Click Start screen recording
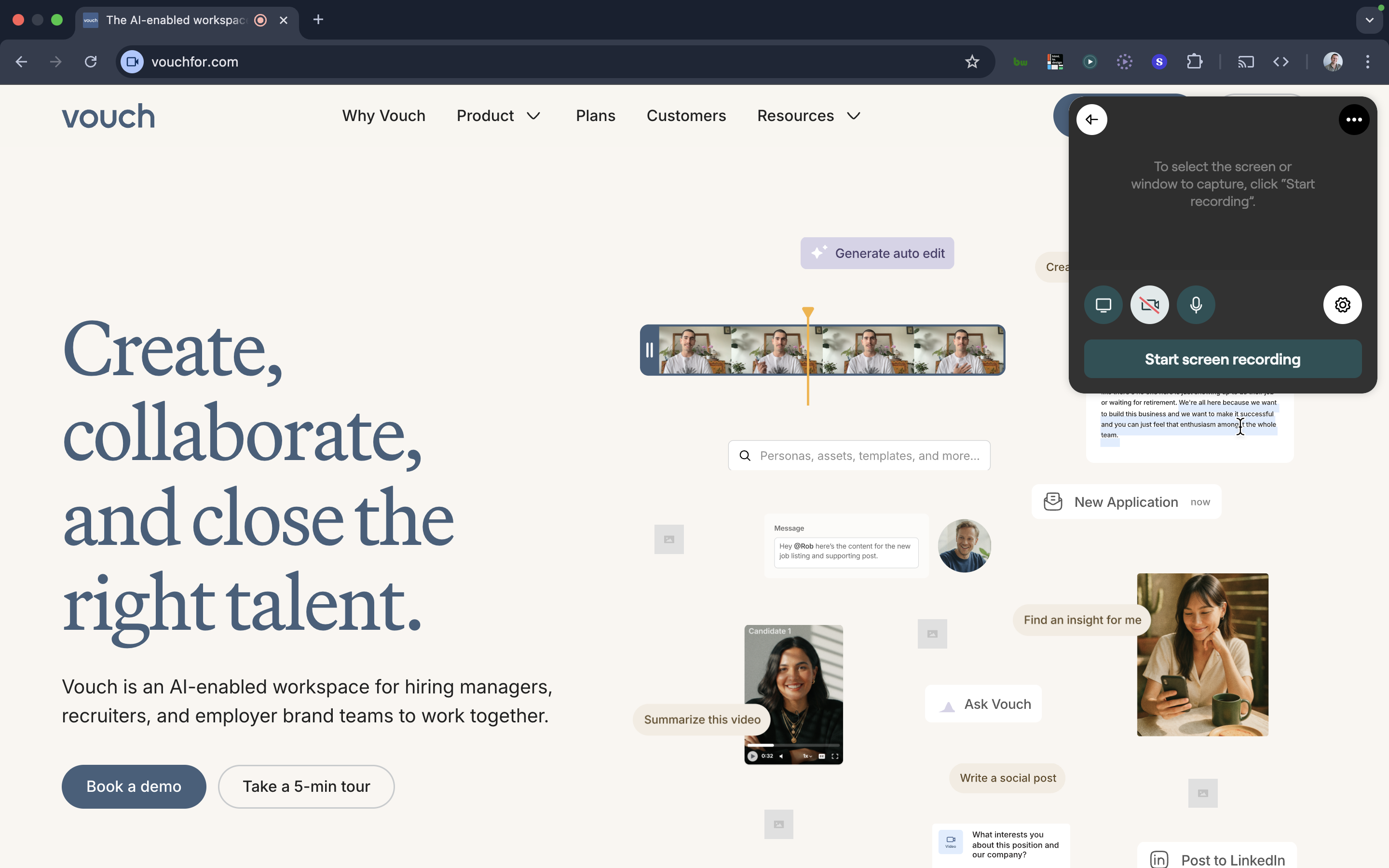The width and height of the screenshot is (1389, 868). [x=1223, y=359]
